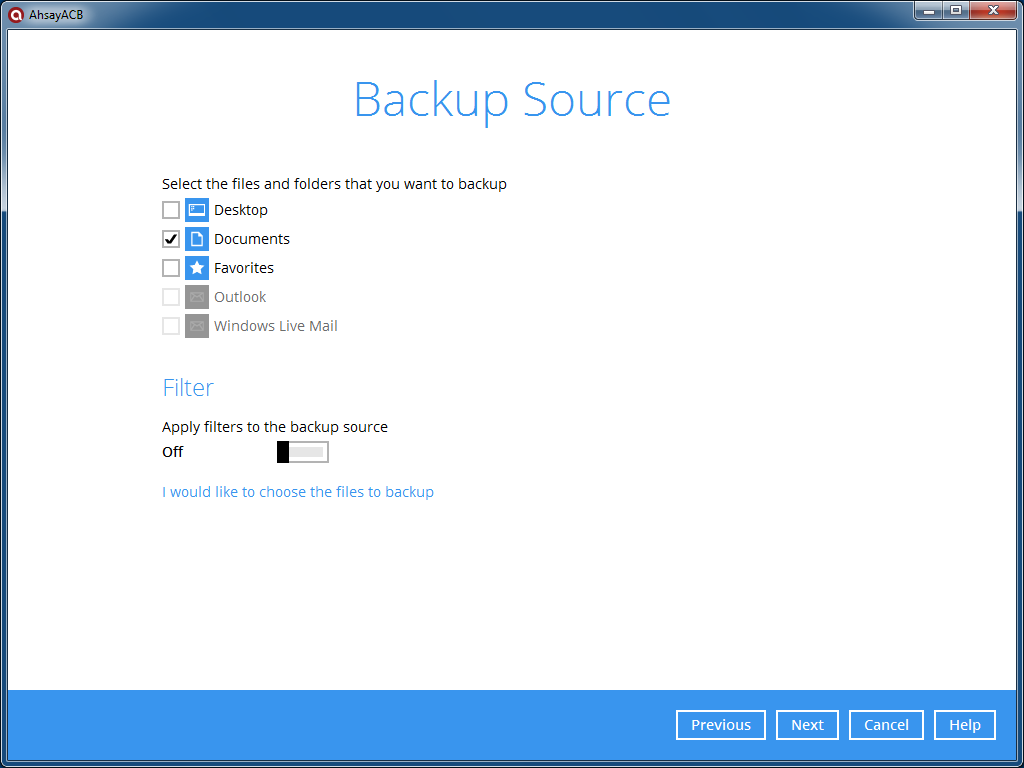Go back with the Previous button
The width and height of the screenshot is (1024, 768).
pyautogui.click(x=720, y=725)
